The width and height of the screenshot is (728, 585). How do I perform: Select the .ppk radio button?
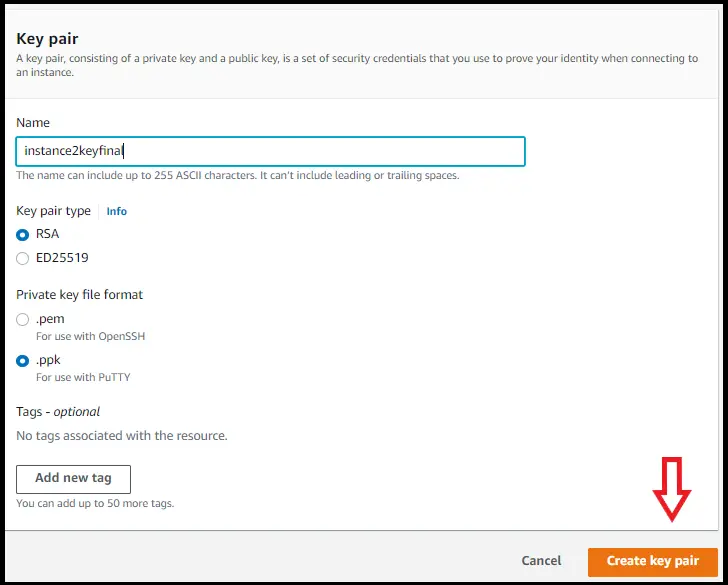[22, 361]
